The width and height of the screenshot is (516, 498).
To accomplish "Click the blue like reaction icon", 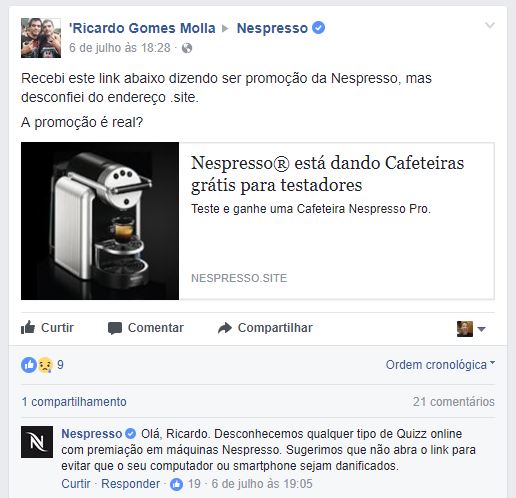I will pos(29,365).
